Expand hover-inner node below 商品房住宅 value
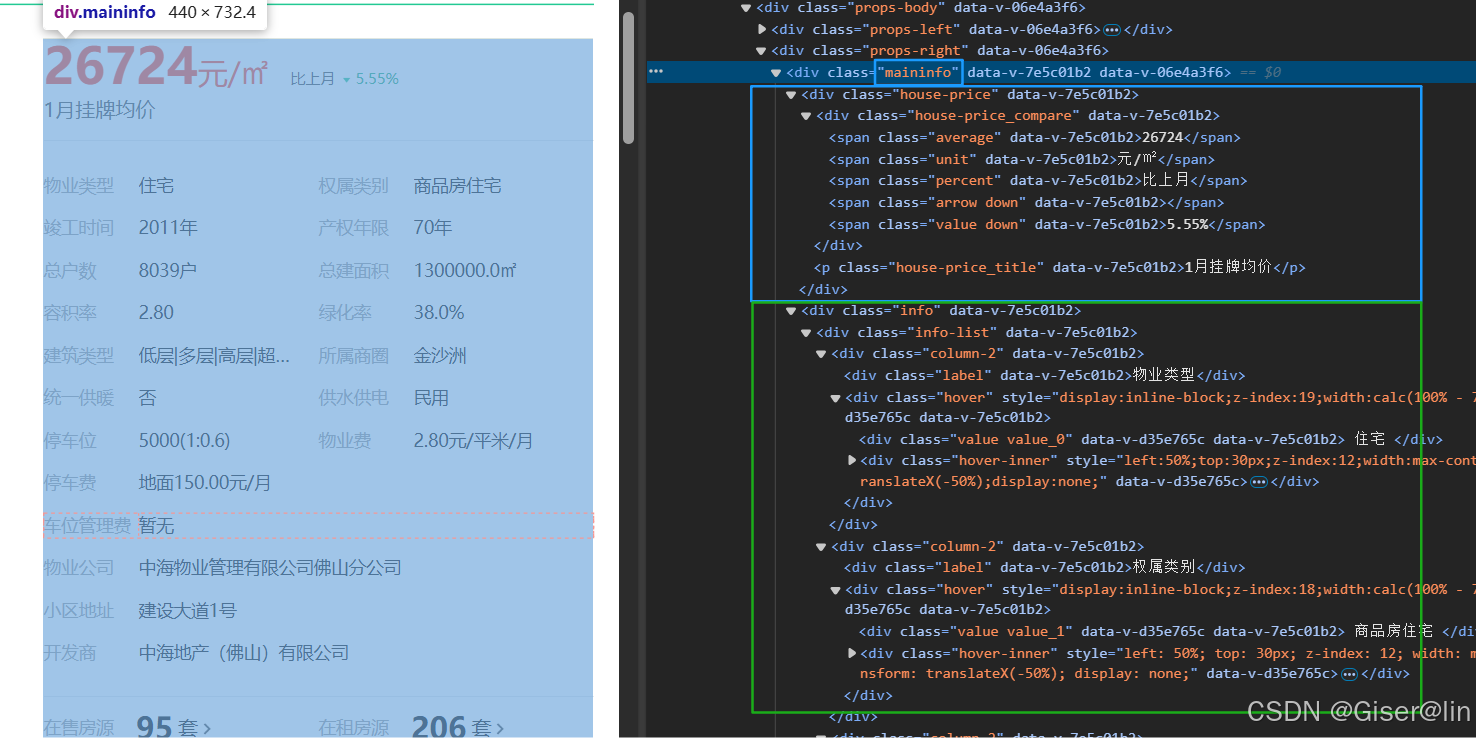The image size is (1476, 738). pyautogui.click(x=852, y=653)
